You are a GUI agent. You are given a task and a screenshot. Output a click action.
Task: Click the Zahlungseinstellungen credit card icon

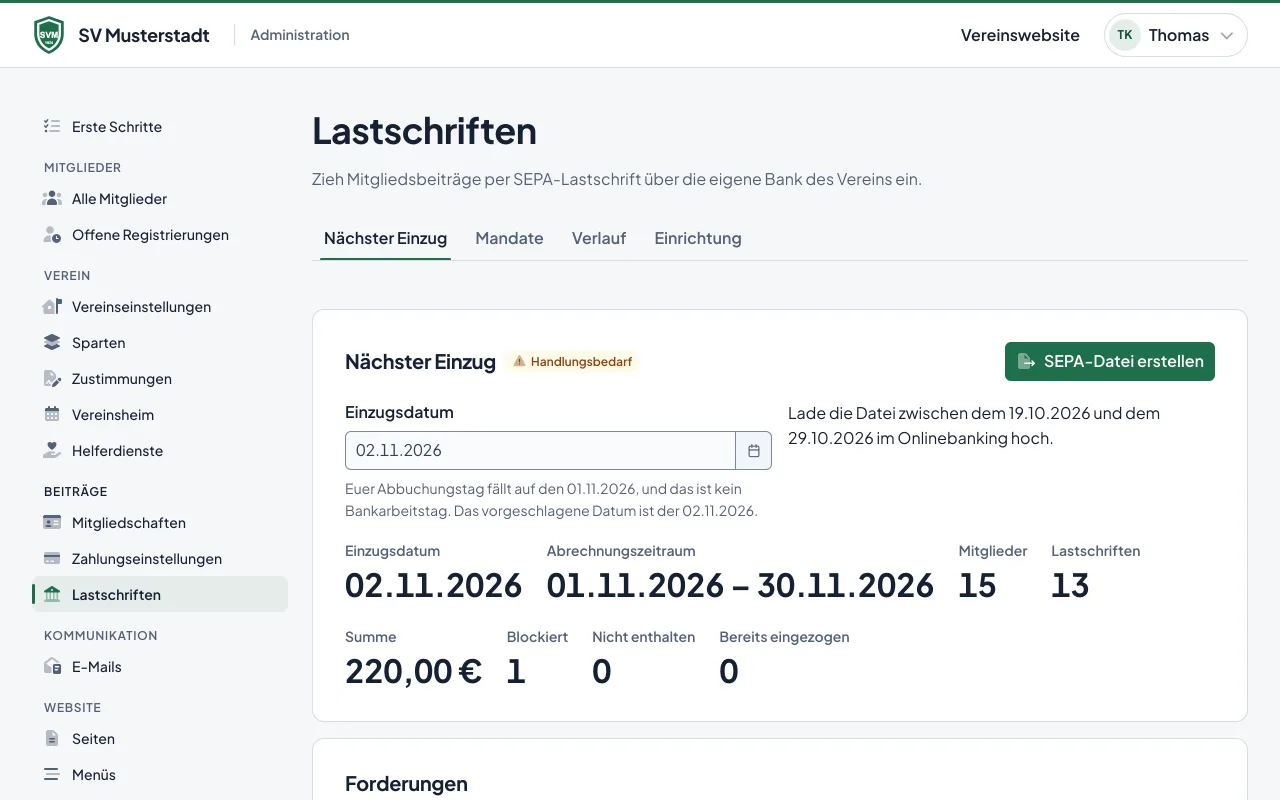(x=52, y=559)
